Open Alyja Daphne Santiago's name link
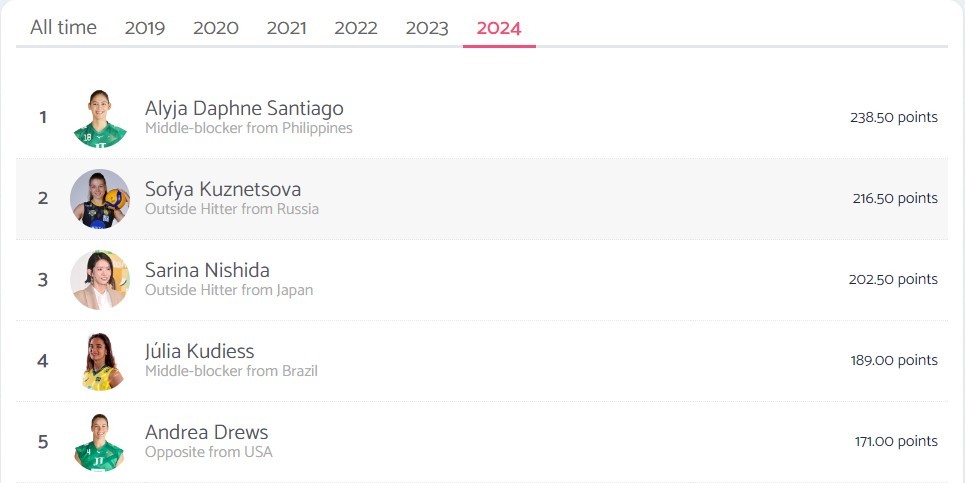This screenshot has height=483, width=965. click(x=244, y=108)
